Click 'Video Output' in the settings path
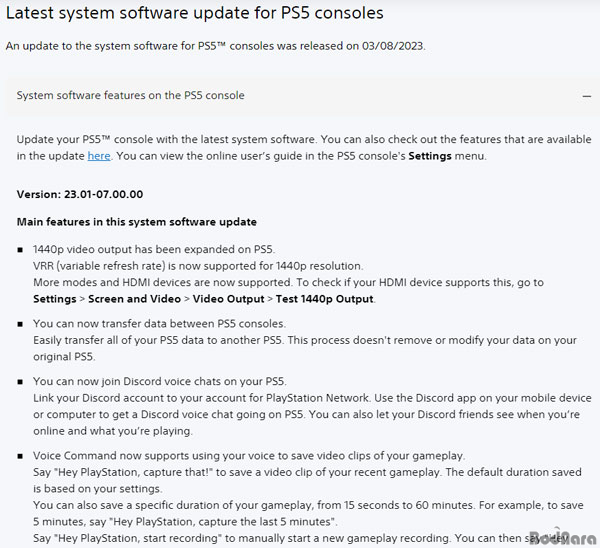 (x=228, y=299)
